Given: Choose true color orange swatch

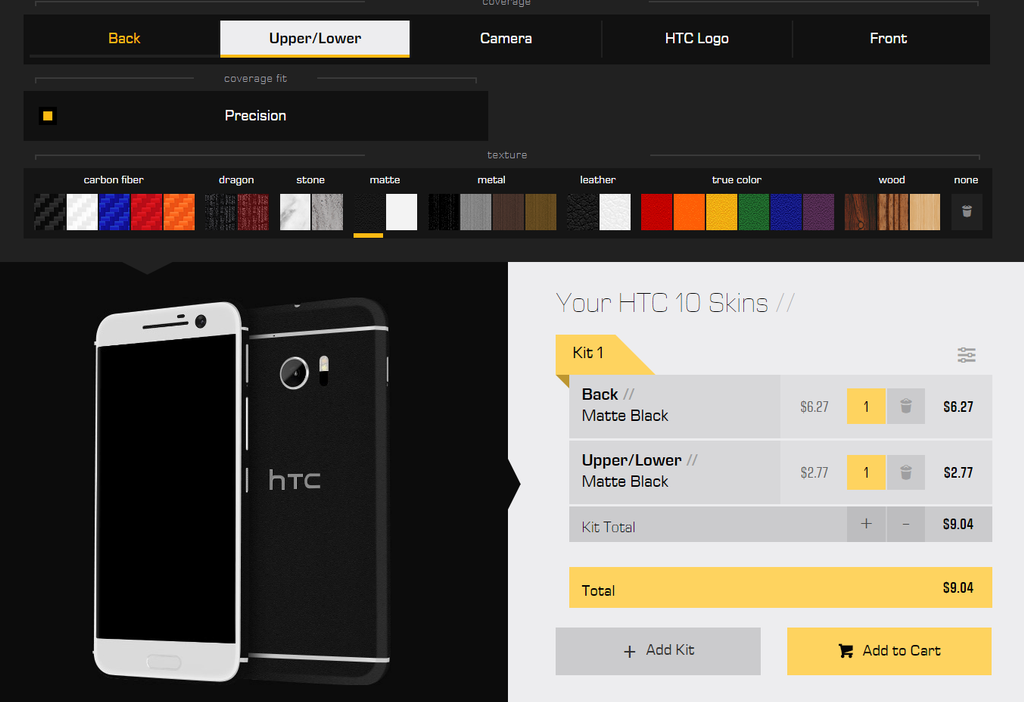Looking at the screenshot, I should pyautogui.click(x=689, y=212).
